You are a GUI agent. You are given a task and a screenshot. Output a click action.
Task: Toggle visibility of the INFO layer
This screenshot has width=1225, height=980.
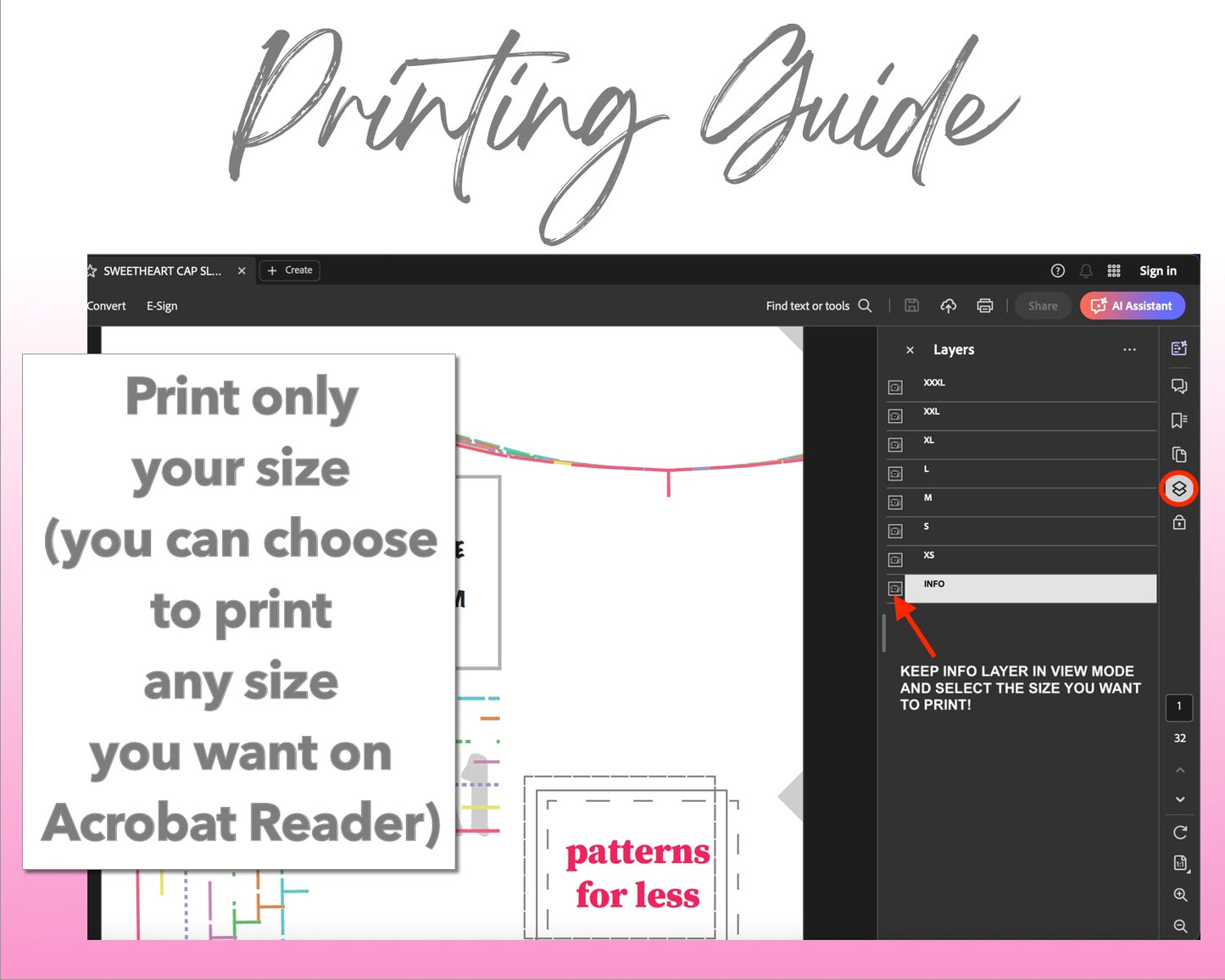(x=895, y=589)
